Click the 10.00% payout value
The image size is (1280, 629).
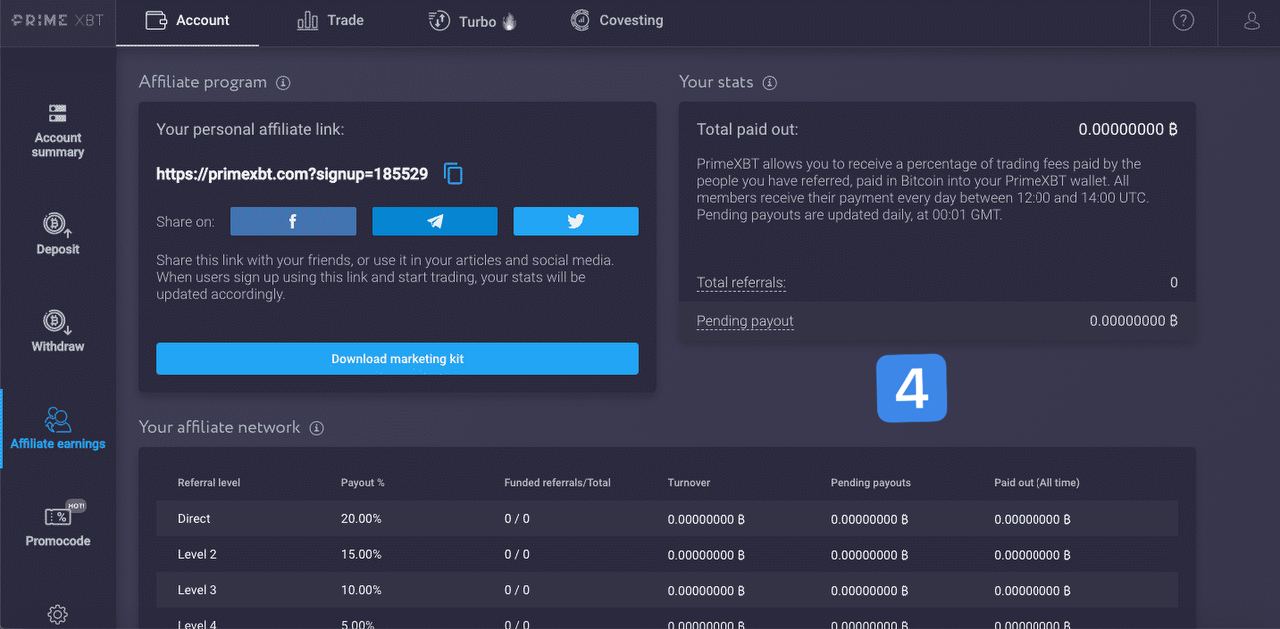coord(361,590)
